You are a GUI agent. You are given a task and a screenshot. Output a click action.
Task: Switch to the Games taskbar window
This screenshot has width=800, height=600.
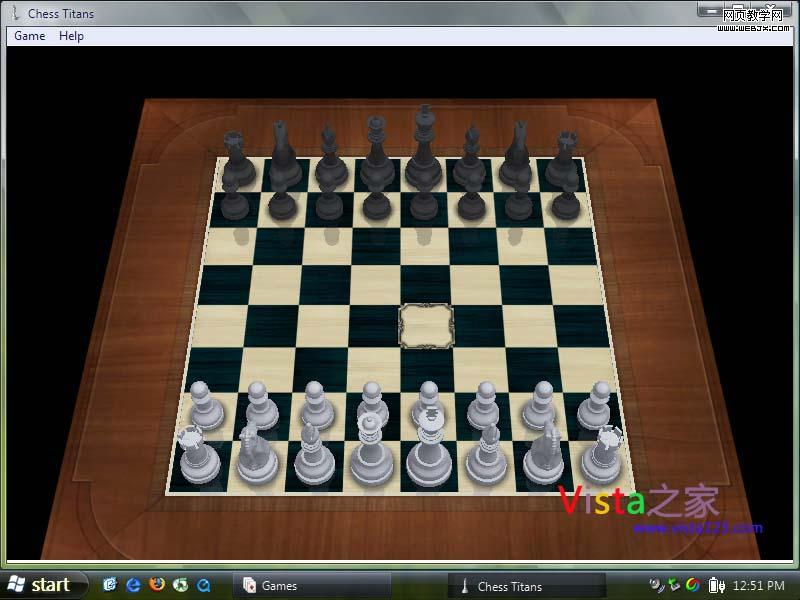point(310,586)
